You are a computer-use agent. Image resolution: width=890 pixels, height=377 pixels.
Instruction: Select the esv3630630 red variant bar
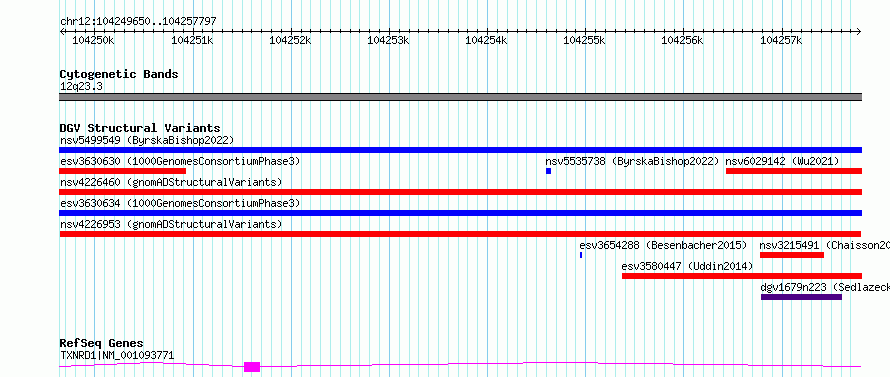[x=123, y=171]
